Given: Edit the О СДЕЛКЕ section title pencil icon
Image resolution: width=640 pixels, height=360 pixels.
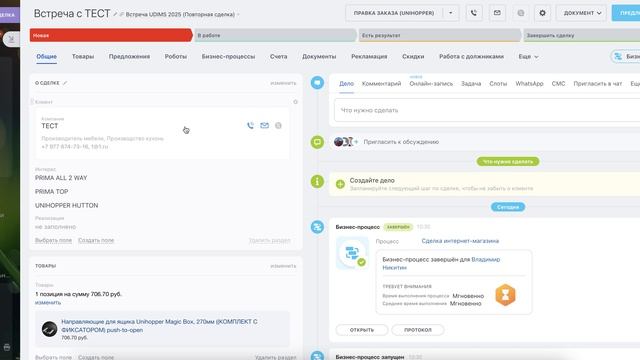Looking at the screenshot, I should click(65, 83).
